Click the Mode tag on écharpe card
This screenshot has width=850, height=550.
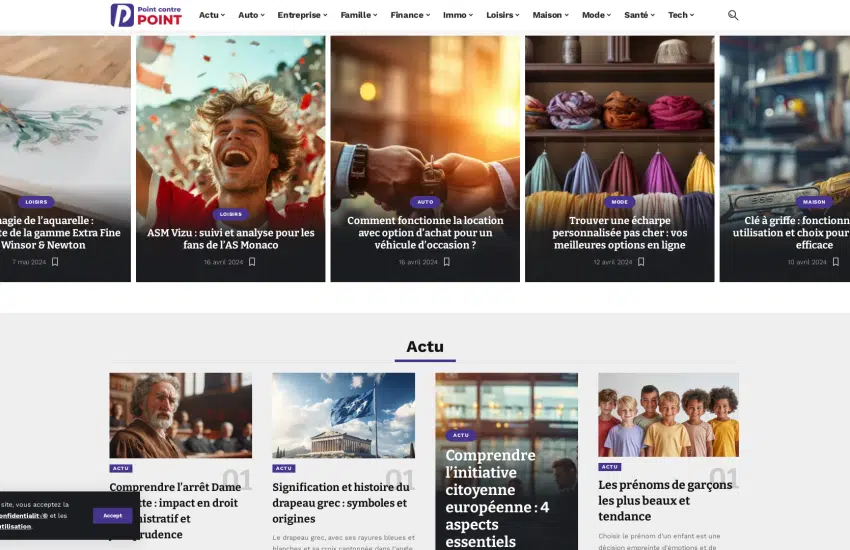coord(620,202)
